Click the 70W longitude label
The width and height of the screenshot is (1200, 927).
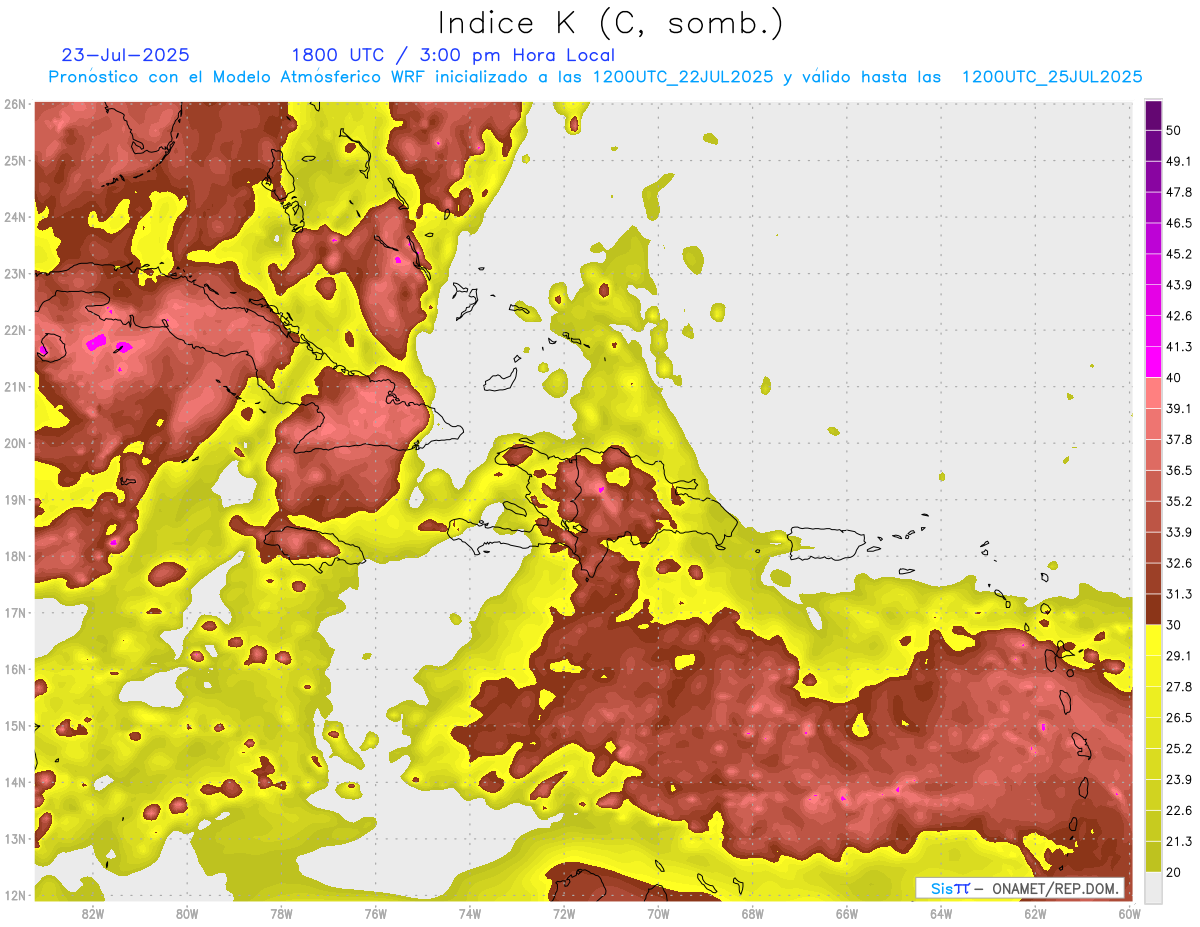658,914
